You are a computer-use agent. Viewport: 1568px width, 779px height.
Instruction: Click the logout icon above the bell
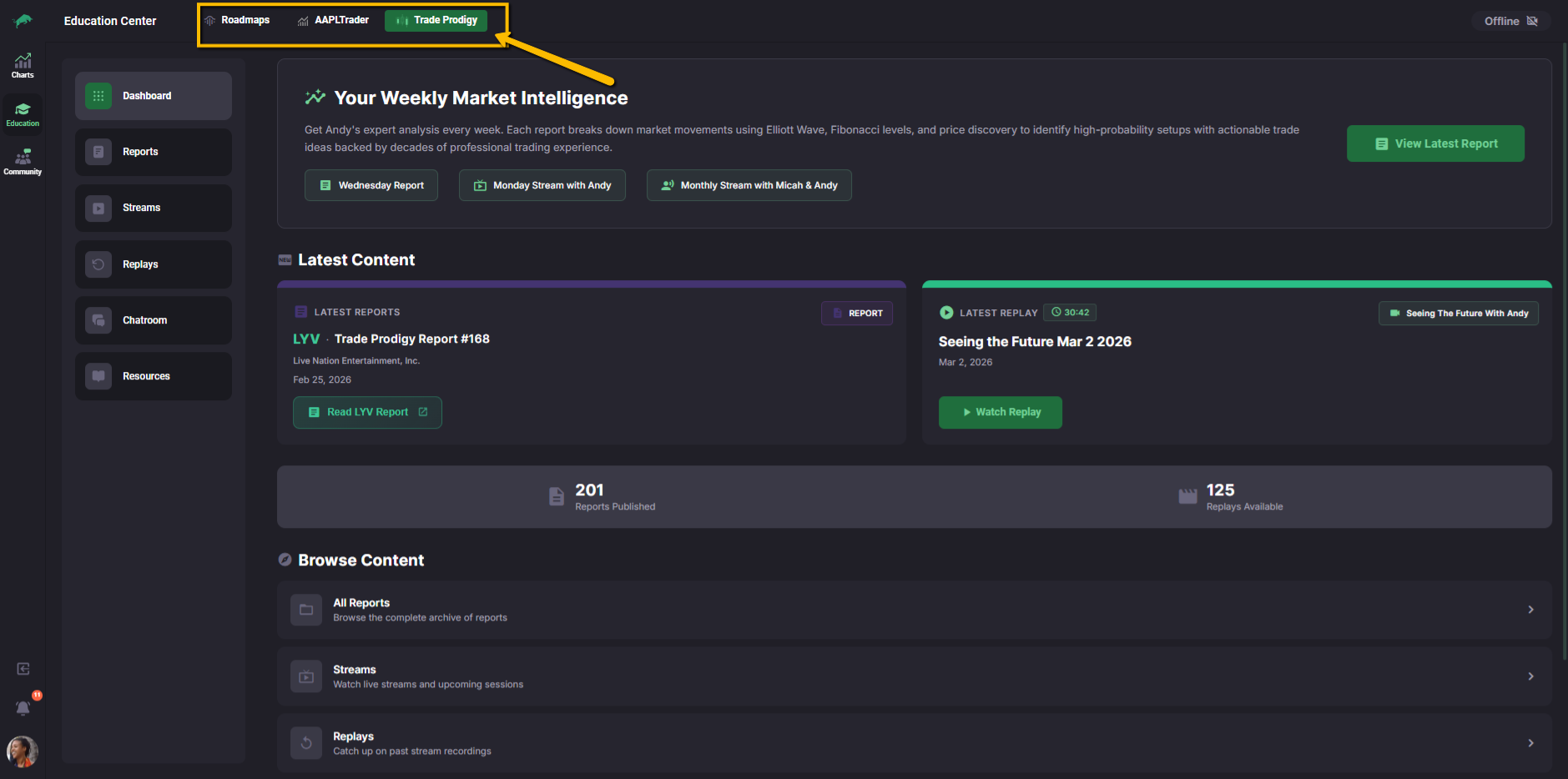pos(23,669)
